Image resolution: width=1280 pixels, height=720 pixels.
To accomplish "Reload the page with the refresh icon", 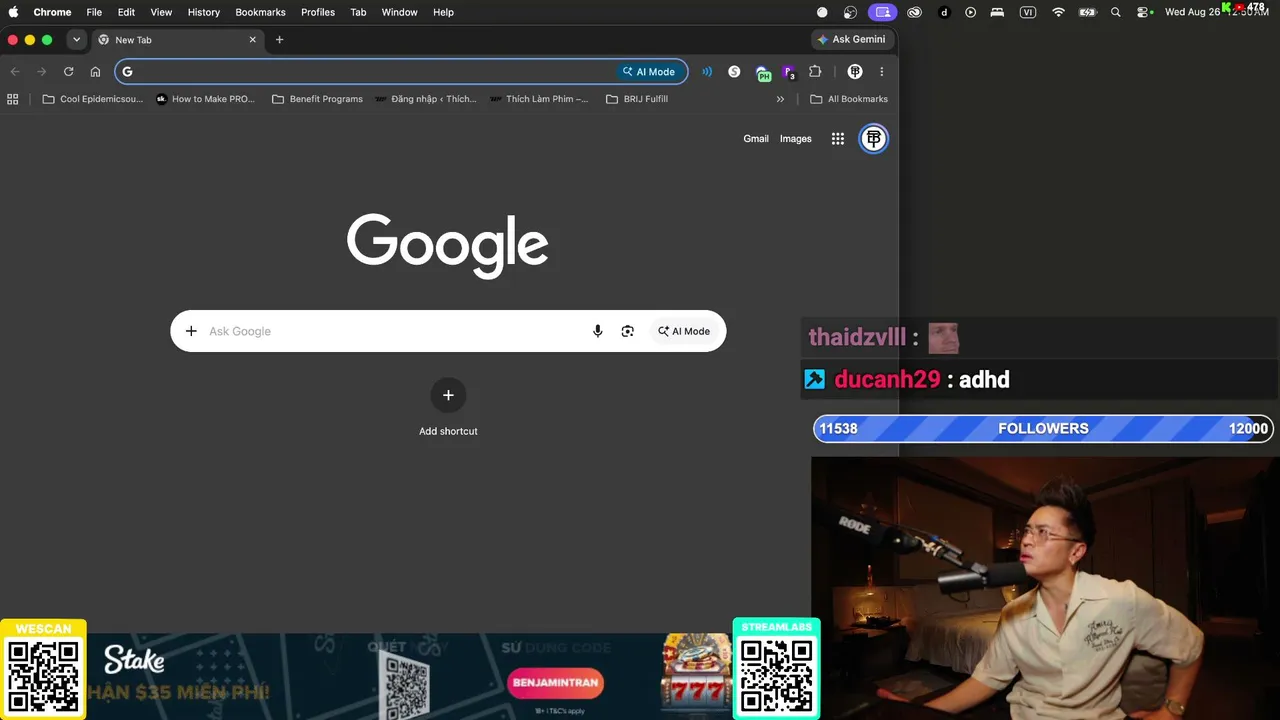I will pyautogui.click(x=68, y=72).
